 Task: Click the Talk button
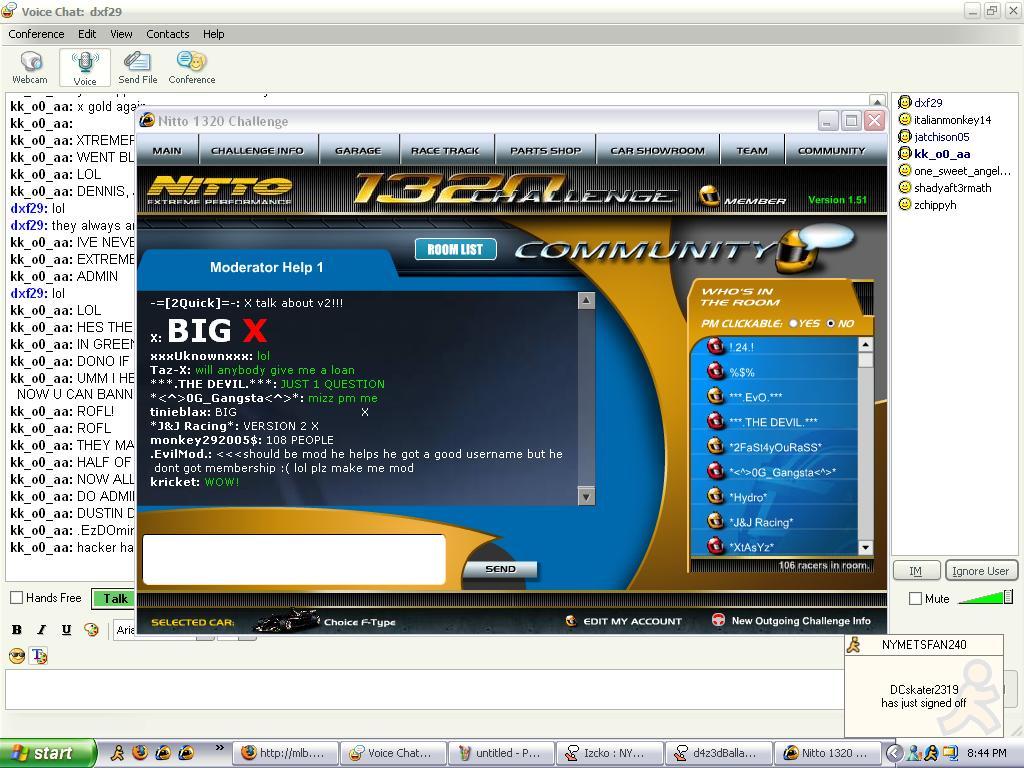[113, 598]
